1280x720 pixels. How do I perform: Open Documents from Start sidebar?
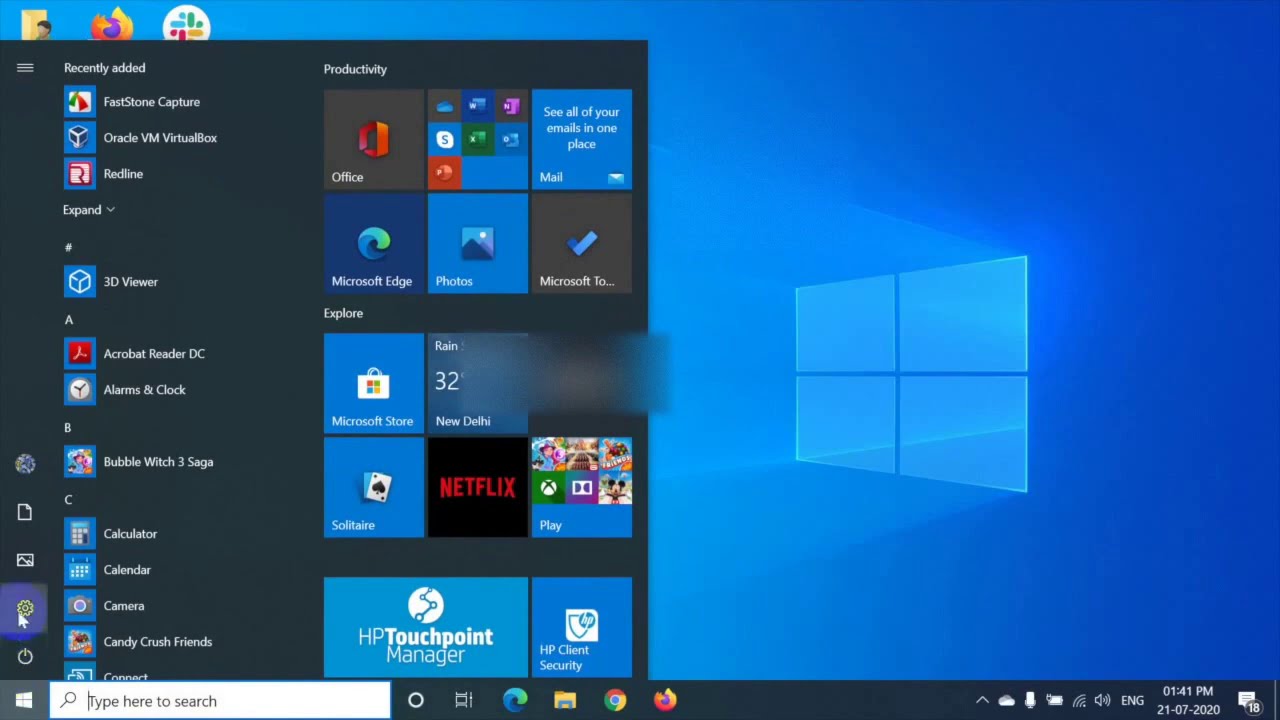[25, 512]
